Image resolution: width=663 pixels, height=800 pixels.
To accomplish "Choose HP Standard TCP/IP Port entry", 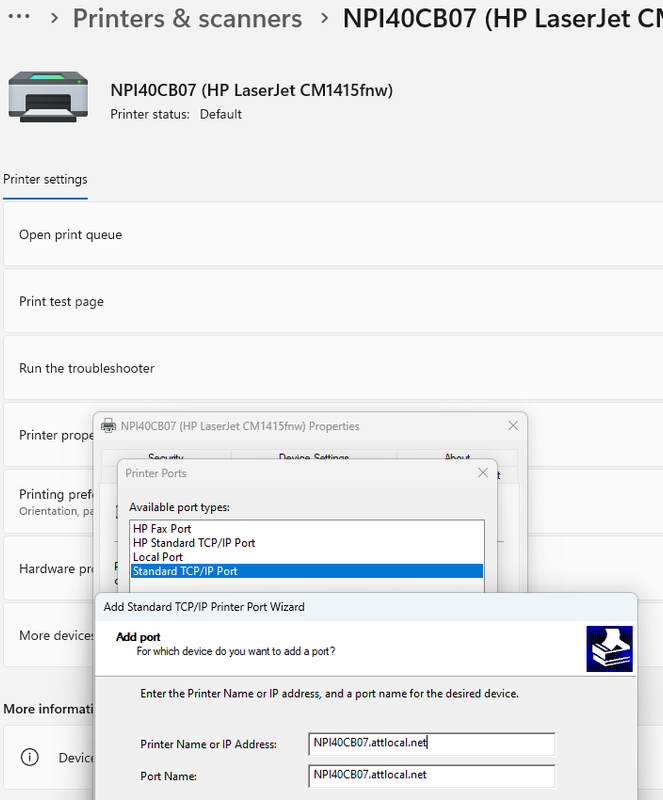I will 194,543.
